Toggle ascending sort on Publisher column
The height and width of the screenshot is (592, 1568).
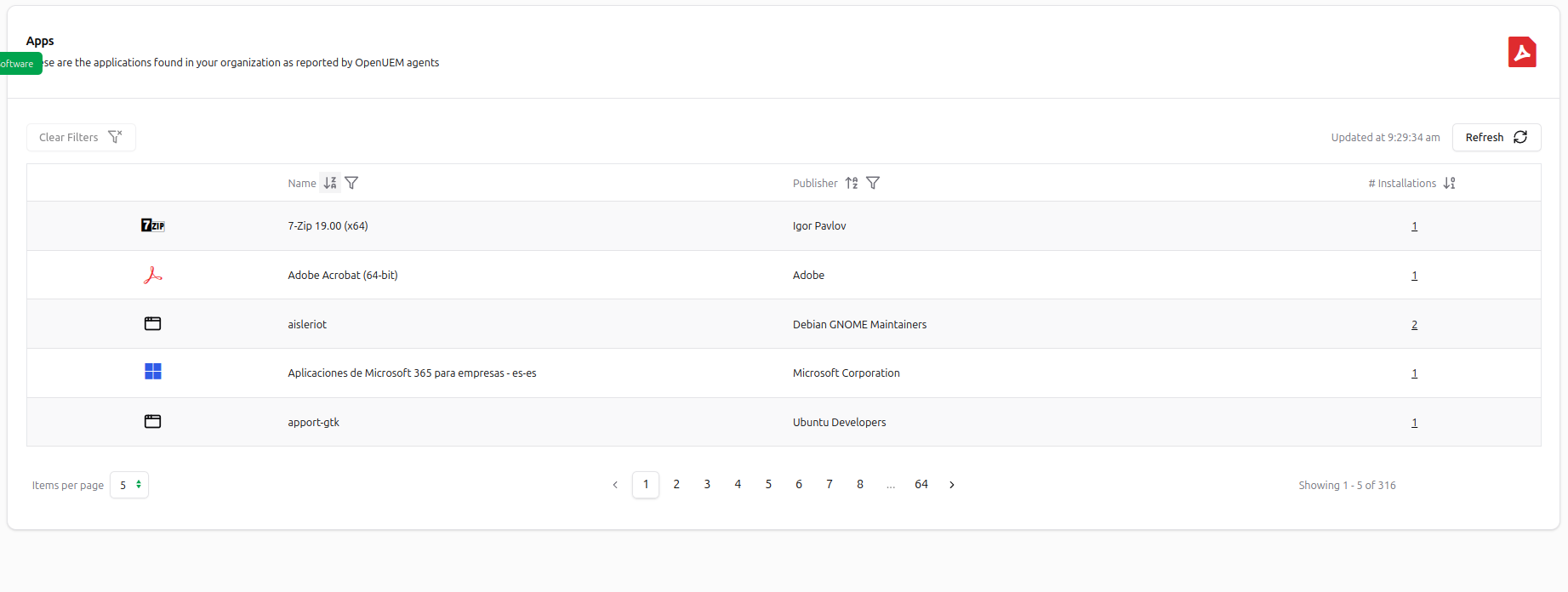tap(851, 182)
